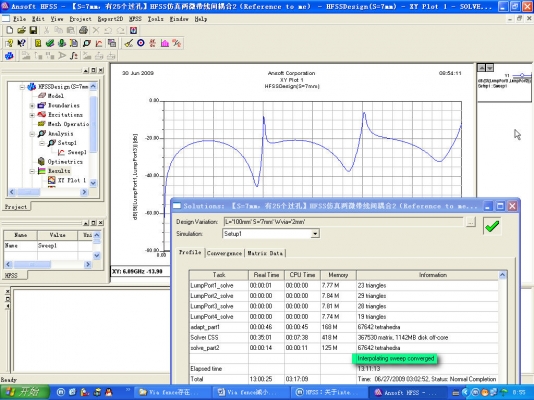Click the Windows Start button

pos(25,392)
